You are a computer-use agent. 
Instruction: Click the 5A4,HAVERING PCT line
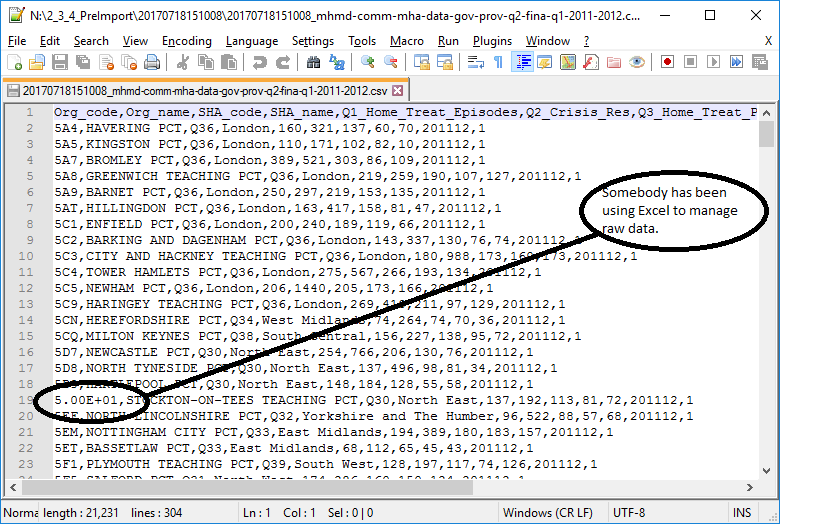[270, 128]
